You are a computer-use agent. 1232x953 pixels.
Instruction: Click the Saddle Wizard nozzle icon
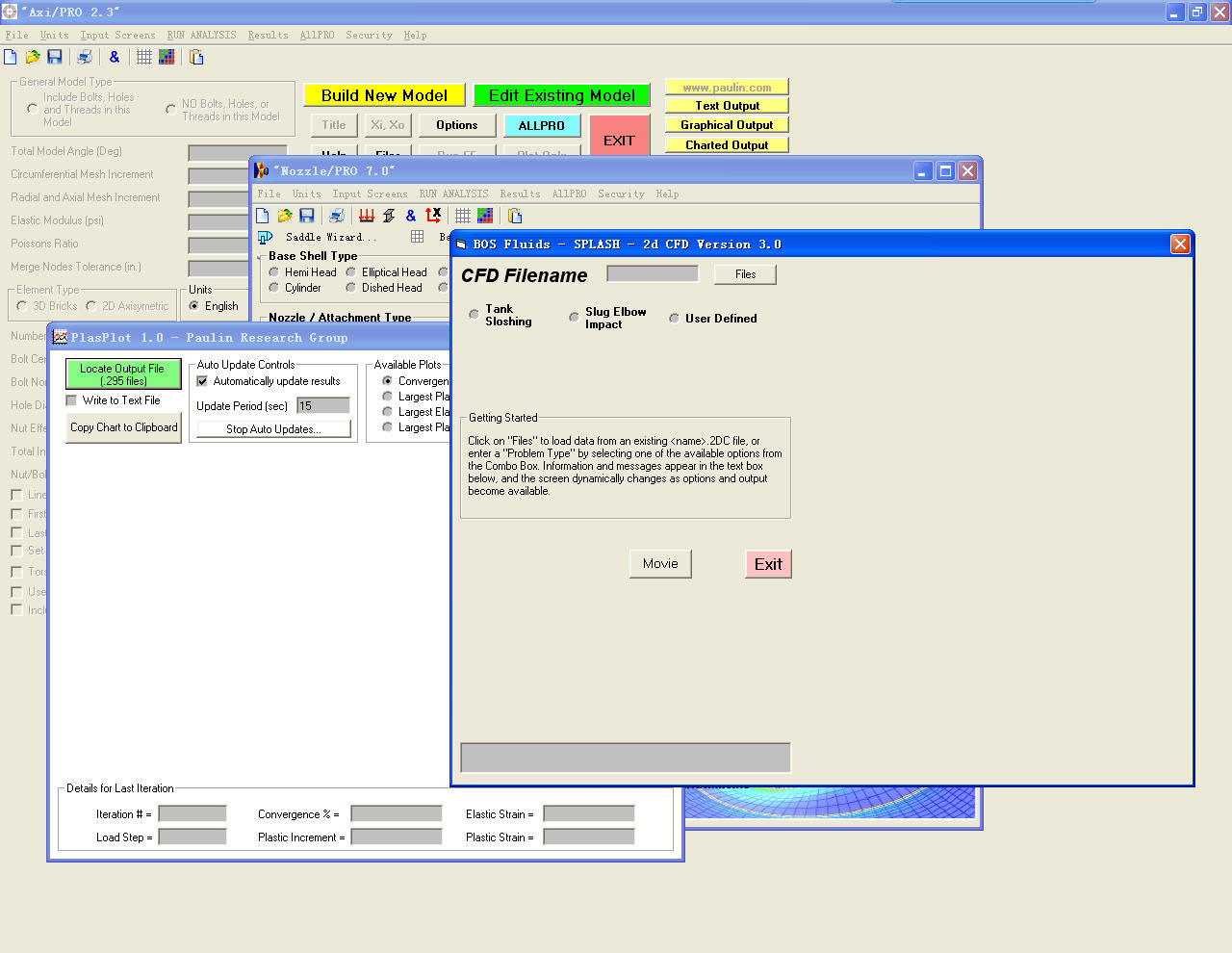(x=265, y=237)
